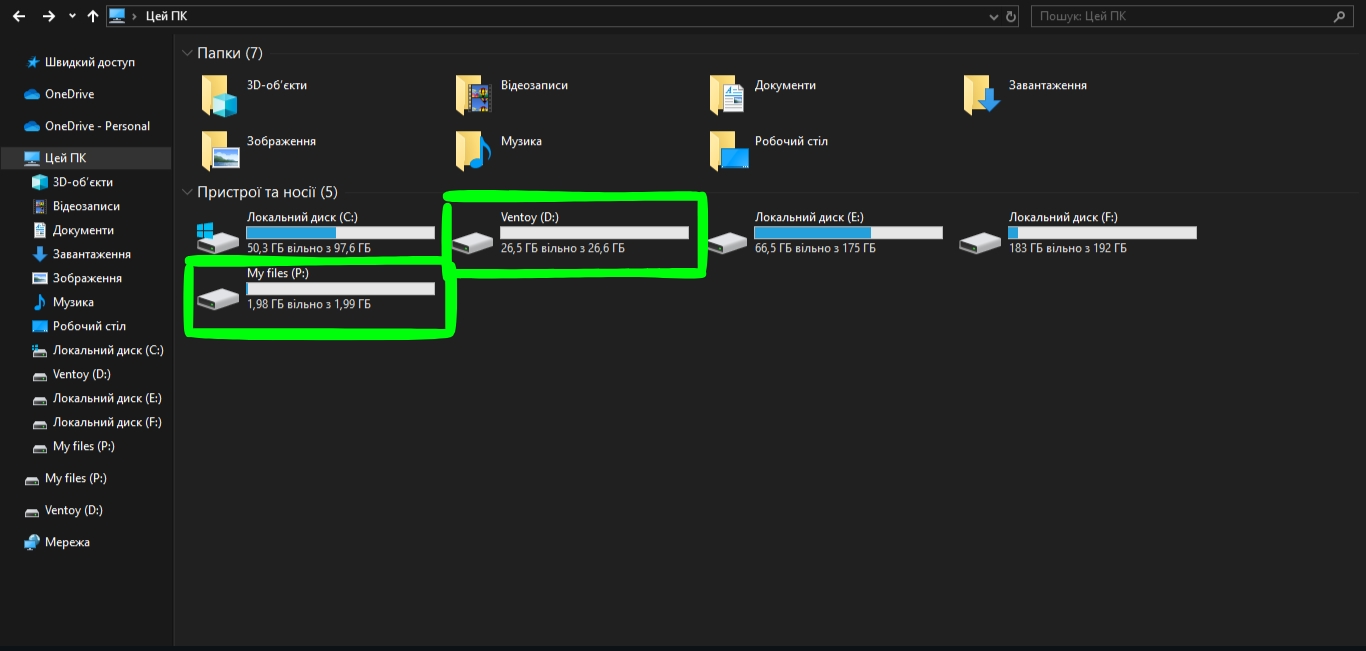Click the search magnifier icon
This screenshot has height=651, width=1366.
tap(1340, 16)
